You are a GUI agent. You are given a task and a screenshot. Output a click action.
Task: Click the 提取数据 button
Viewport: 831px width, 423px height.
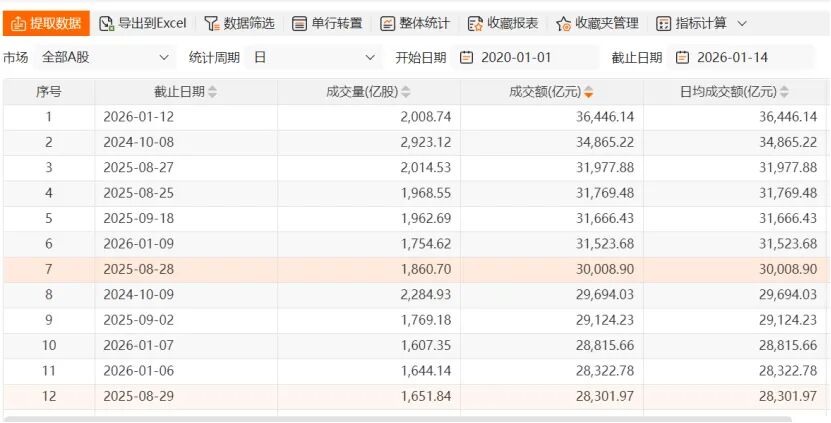coord(46,23)
